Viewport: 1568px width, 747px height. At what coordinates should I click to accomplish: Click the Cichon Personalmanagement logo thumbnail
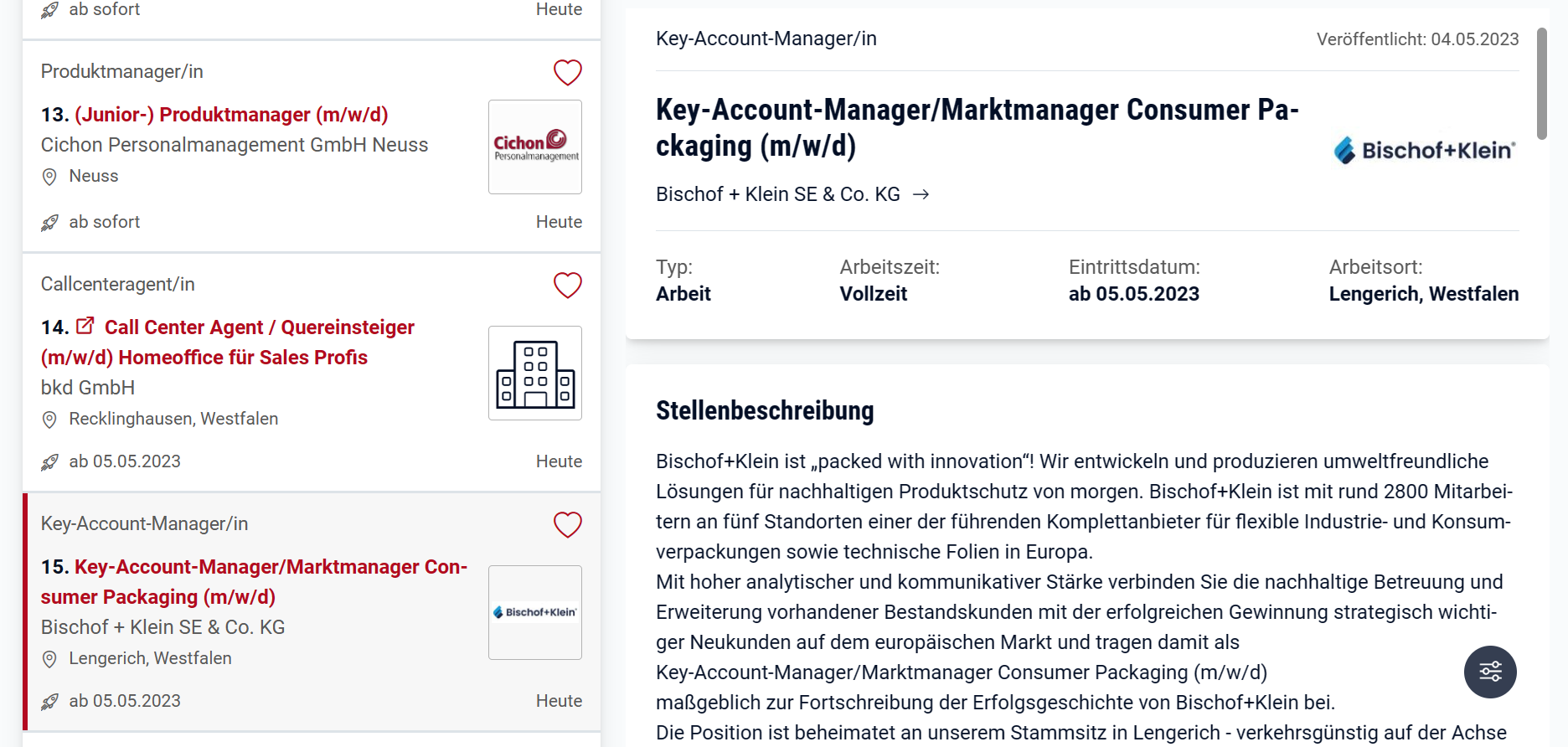coord(535,147)
